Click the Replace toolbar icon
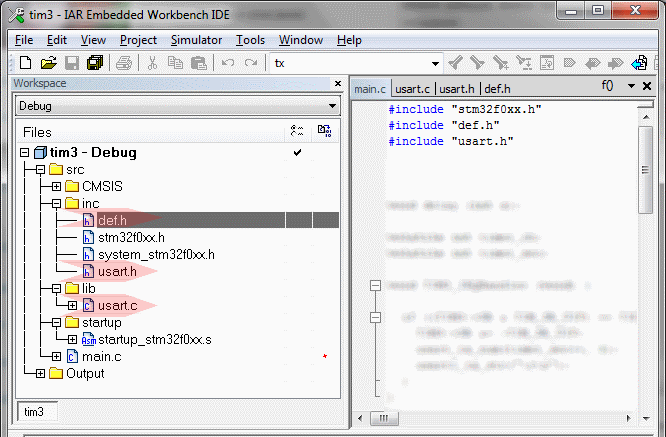 (523, 63)
